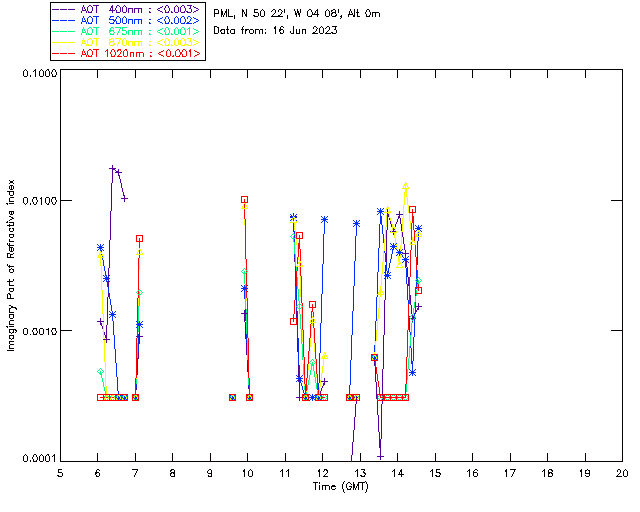This screenshot has height=512, width=640.
Task: Click the 'Imaginary Part of Refractive Index' axis label
Action: click(x=13, y=265)
